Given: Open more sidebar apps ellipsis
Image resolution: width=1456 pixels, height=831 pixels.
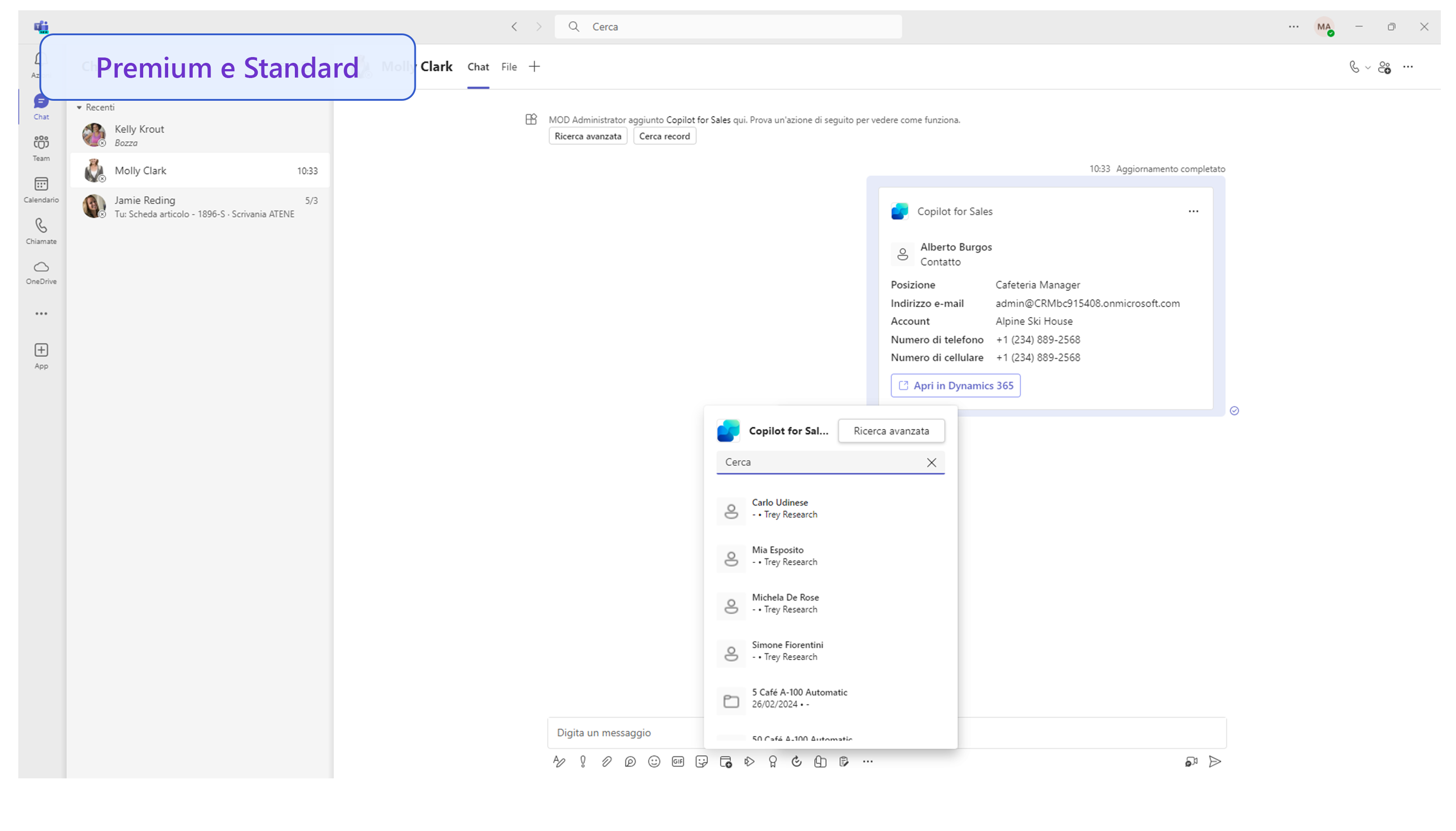Looking at the screenshot, I should [x=41, y=313].
